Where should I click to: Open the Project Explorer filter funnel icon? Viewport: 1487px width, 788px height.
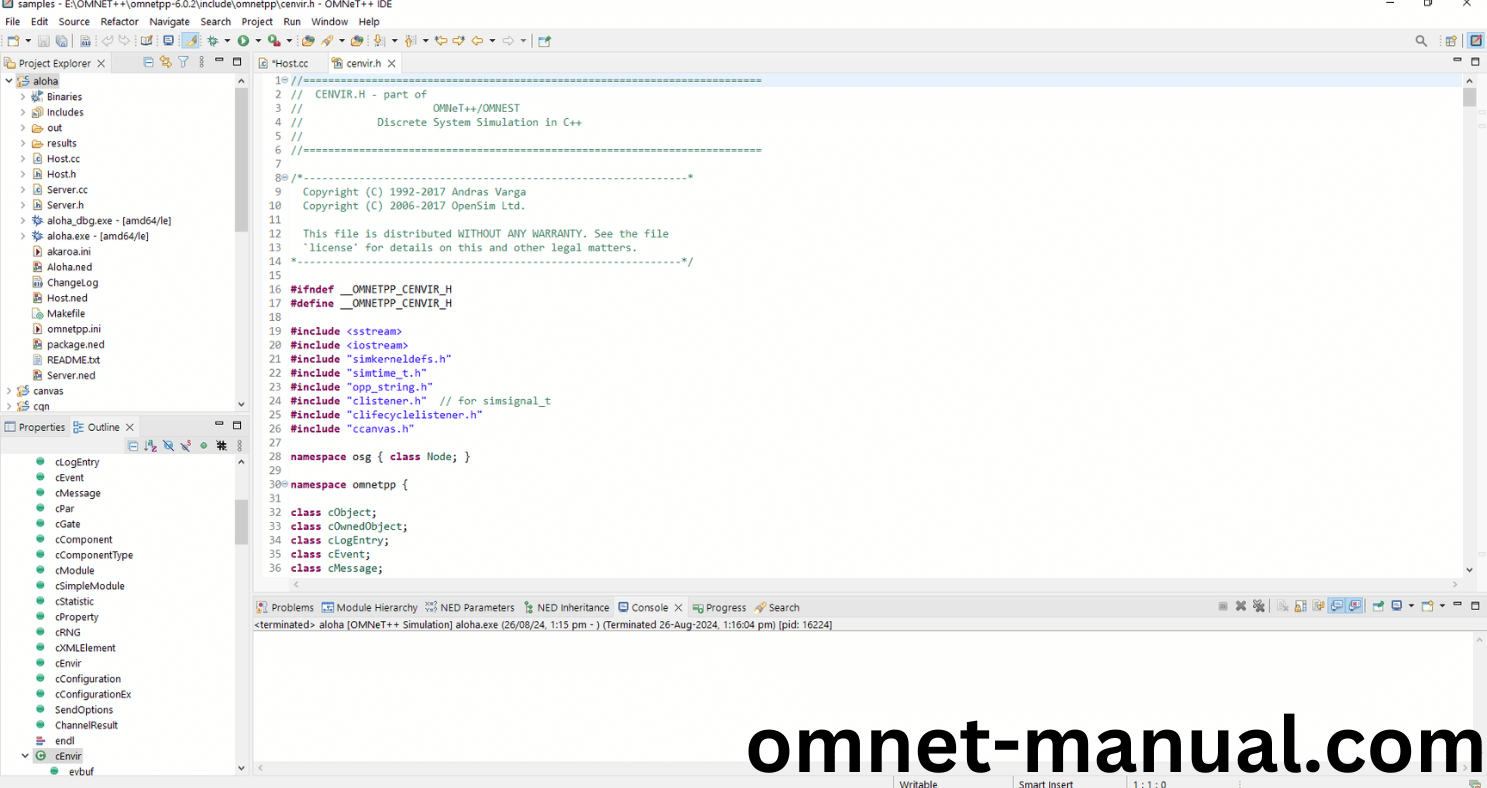coord(183,62)
